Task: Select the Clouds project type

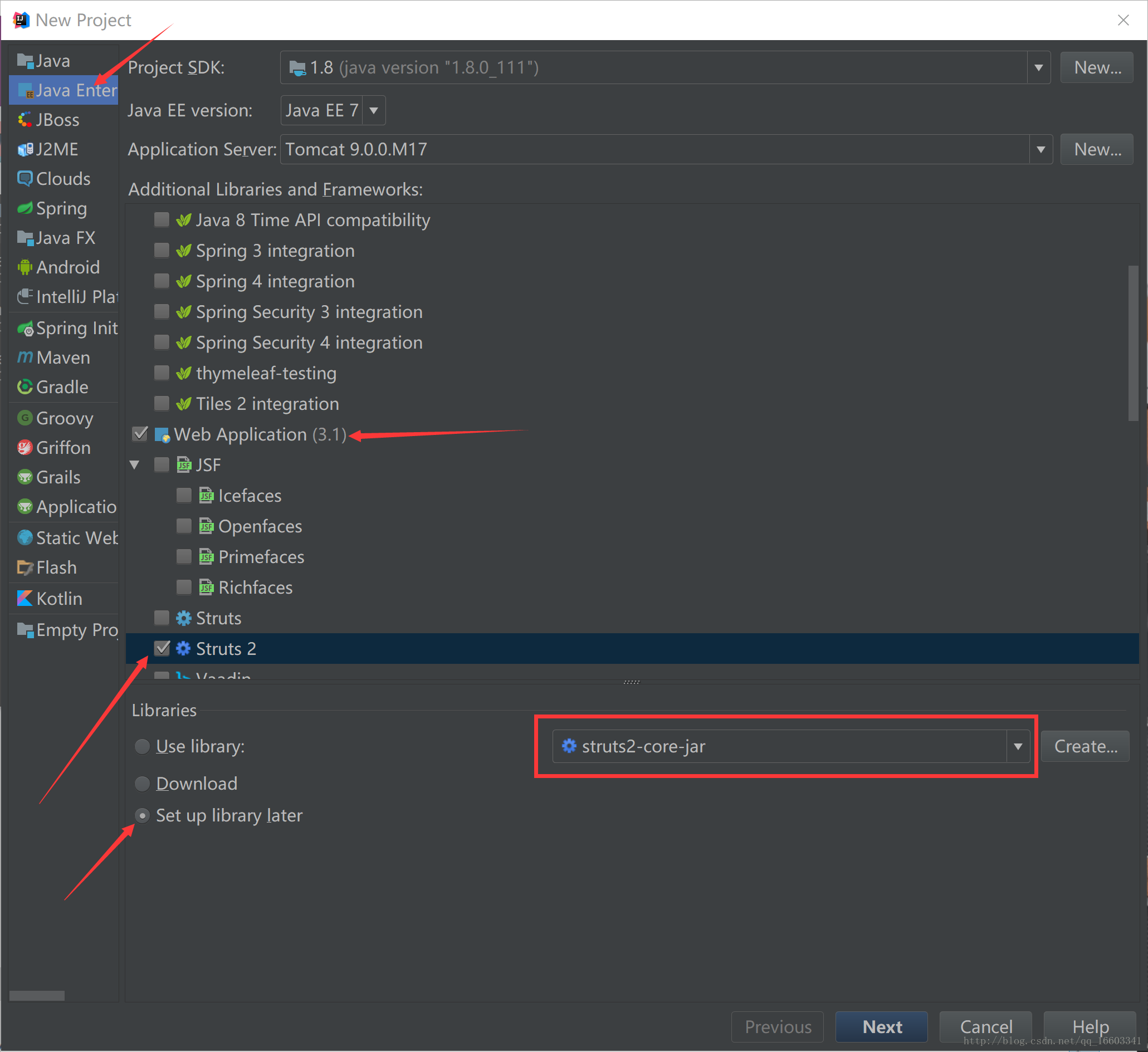Action: [63, 177]
